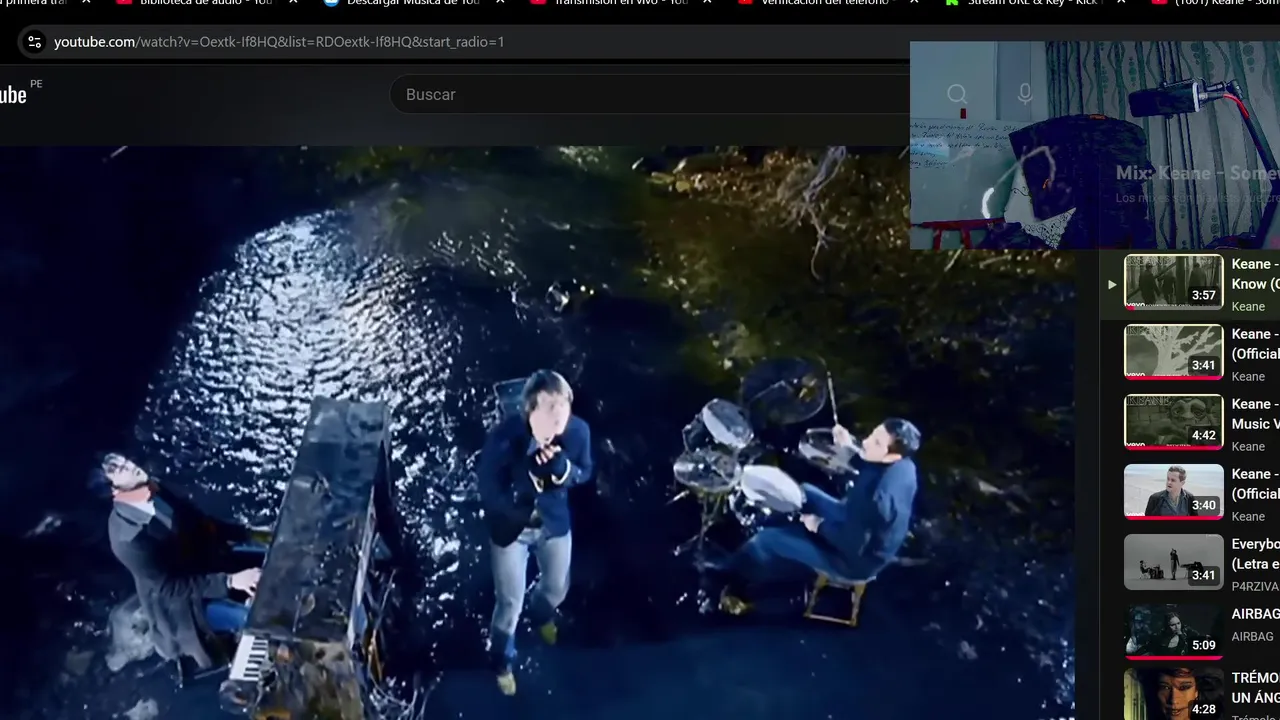Screen dimensions: 1280x720
Task: Click Keane channel name under 3:40 video
Action: coord(1248,516)
